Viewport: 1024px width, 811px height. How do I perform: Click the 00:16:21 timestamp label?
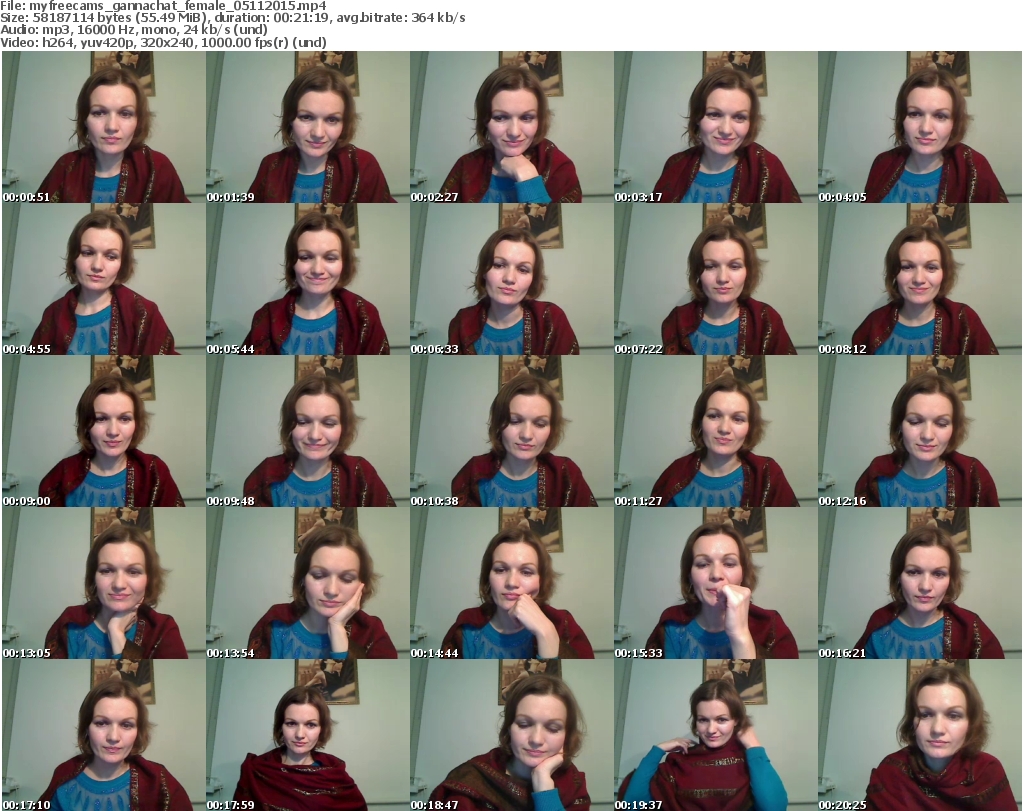(842, 653)
